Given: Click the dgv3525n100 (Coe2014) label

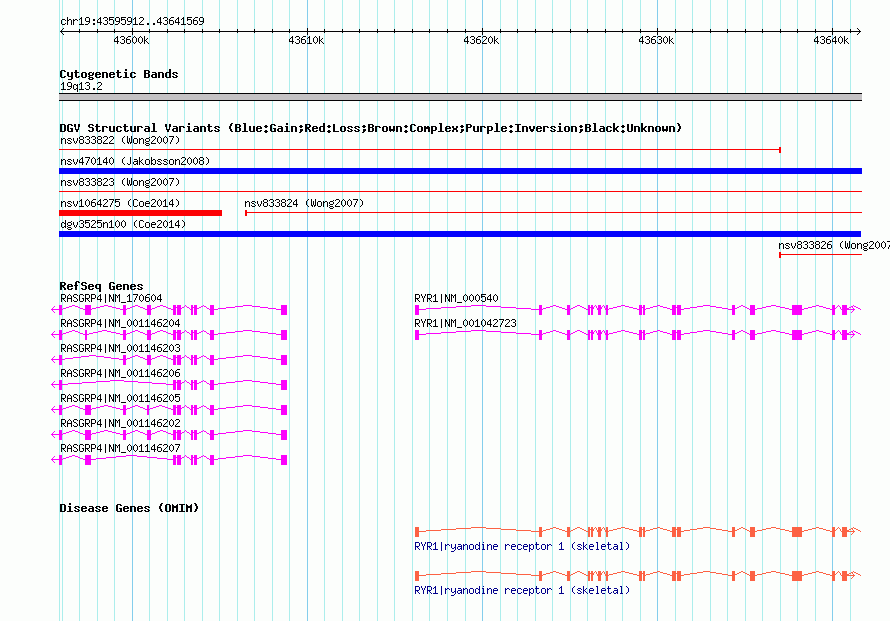Looking at the screenshot, I should pyautogui.click(x=123, y=224).
